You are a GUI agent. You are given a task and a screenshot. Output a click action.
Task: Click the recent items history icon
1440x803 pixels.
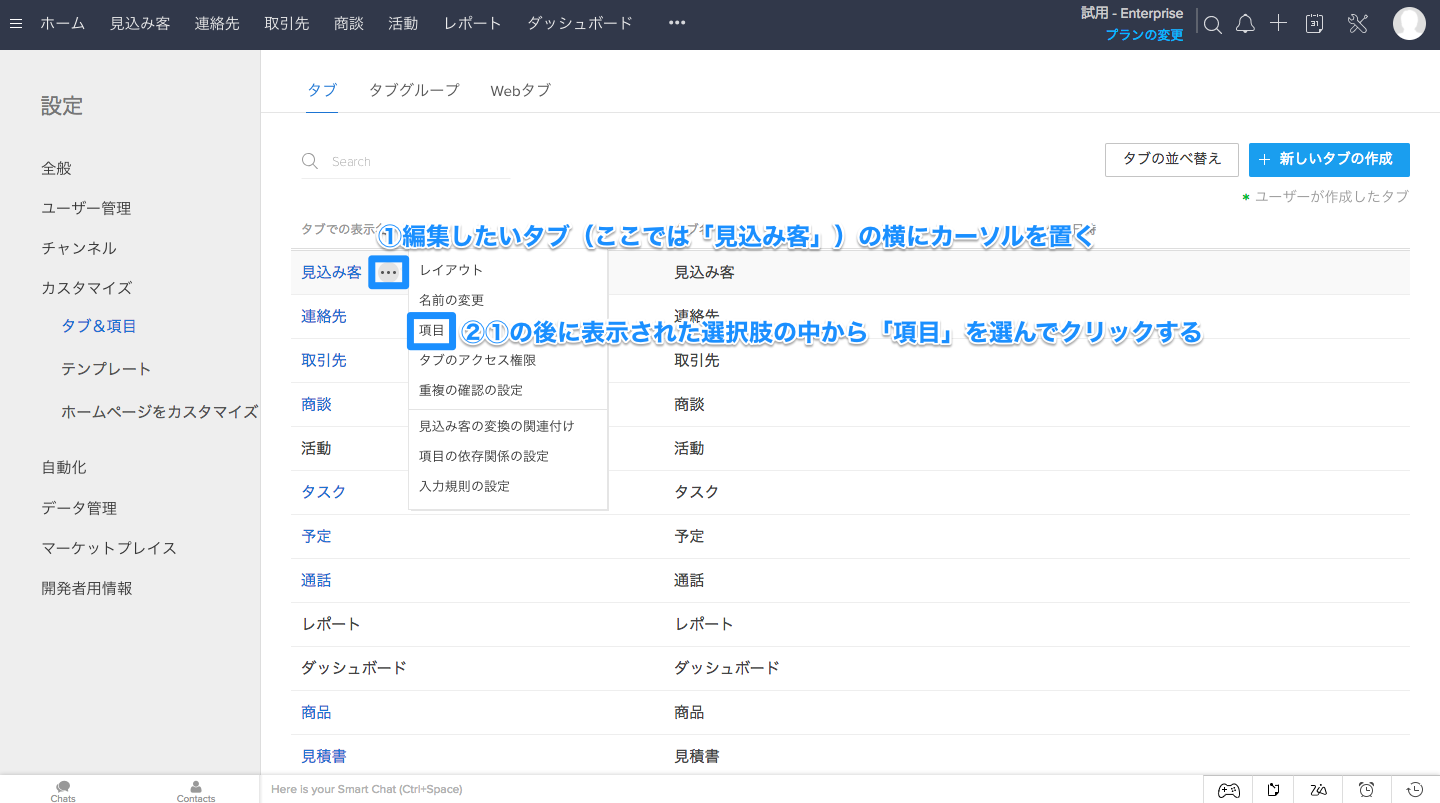coord(1415,790)
